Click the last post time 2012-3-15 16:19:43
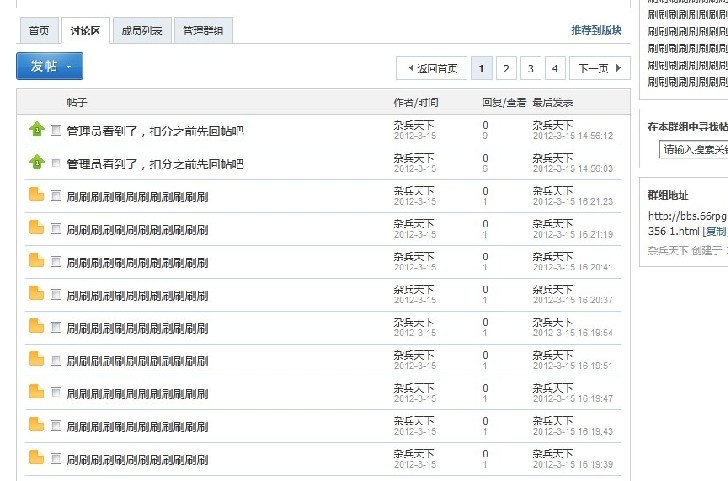The image size is (728, 481). point(572,431)
